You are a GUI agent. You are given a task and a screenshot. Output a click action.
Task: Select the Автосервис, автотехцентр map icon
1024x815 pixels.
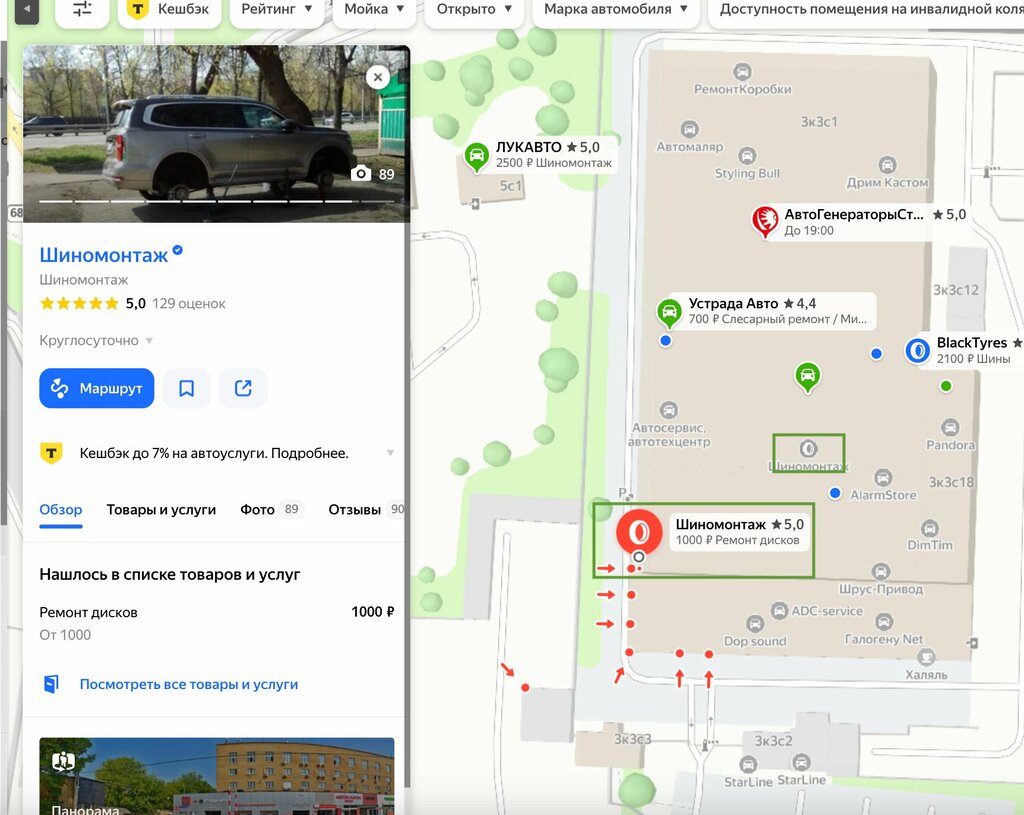668,410
